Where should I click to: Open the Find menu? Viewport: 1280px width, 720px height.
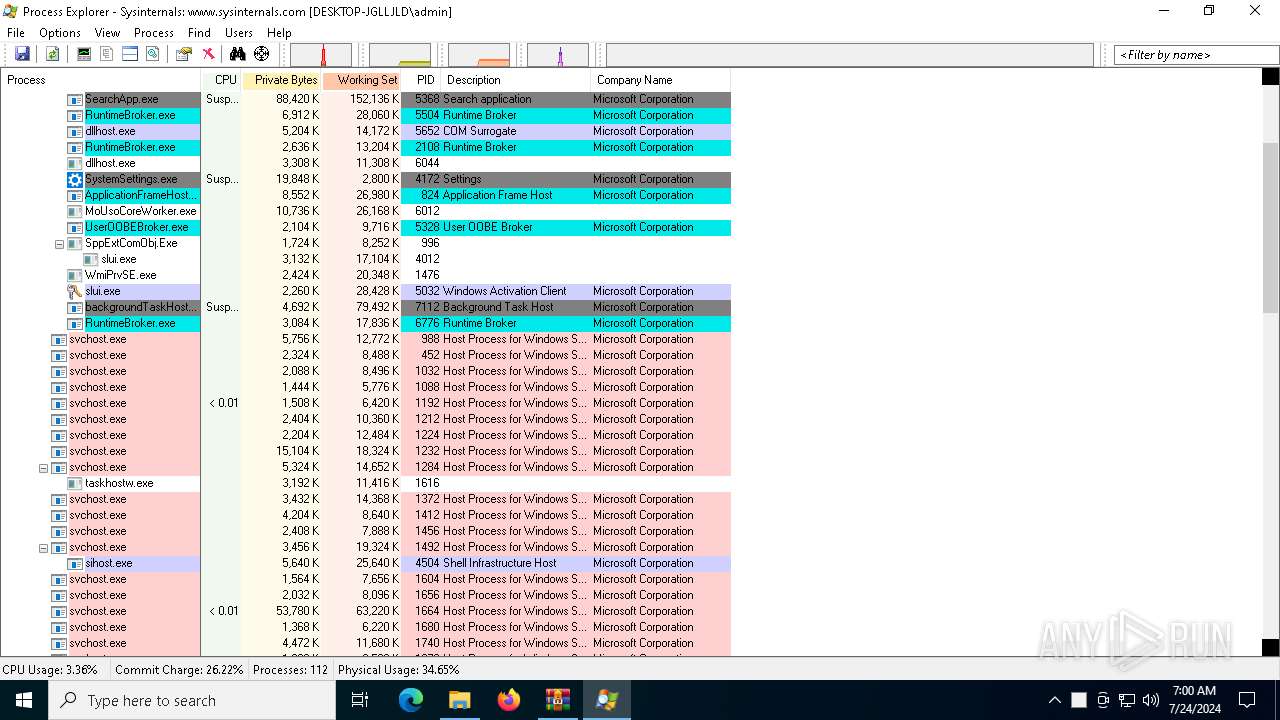coord(199,33)
